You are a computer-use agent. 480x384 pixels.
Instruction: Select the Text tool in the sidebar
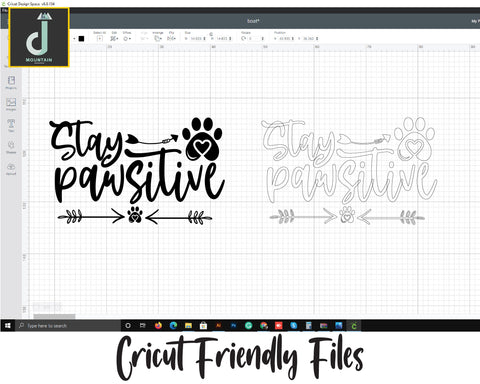11,125
